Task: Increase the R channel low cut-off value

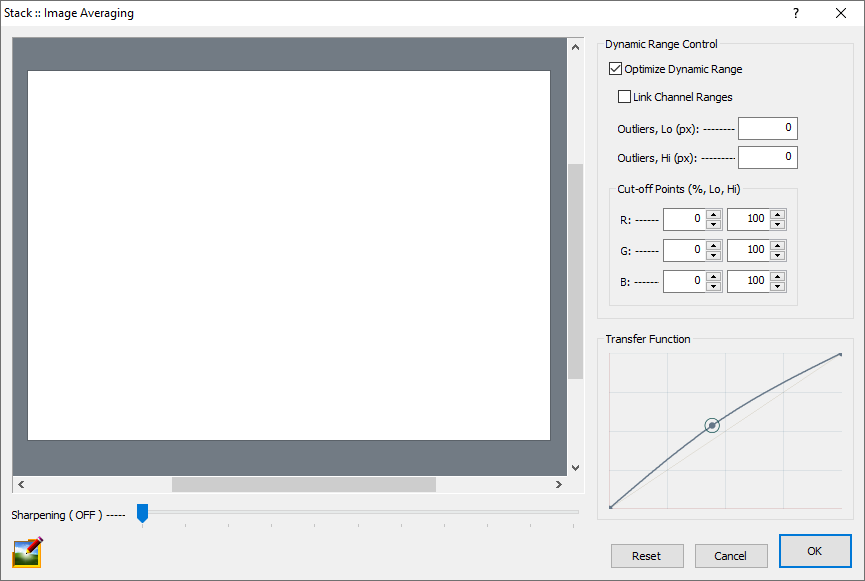Action: coord(713,214)
